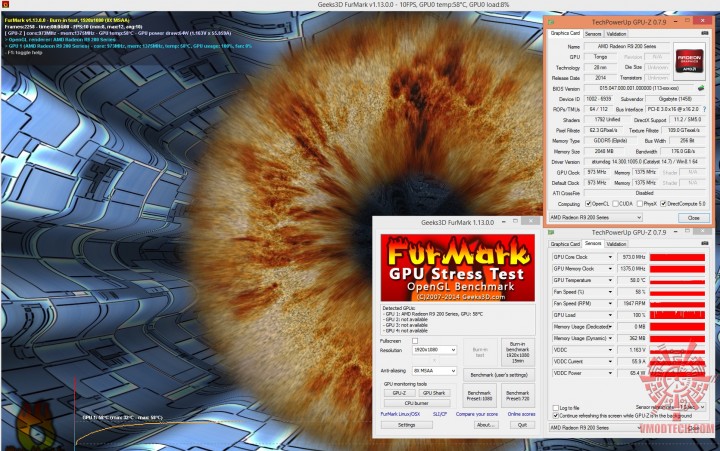720x451 pixels.
Task: Enable the Log to file checkbox
Action: (x=556, y=408)
